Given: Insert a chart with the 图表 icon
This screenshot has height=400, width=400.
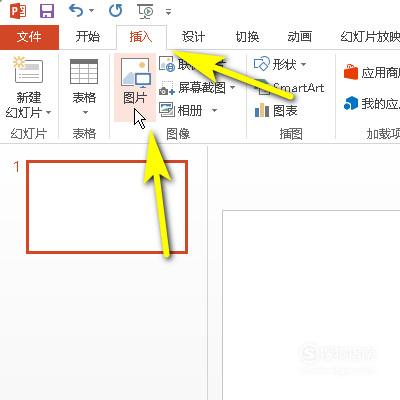Looking at the screenshot, I should (x=262, y=110).
